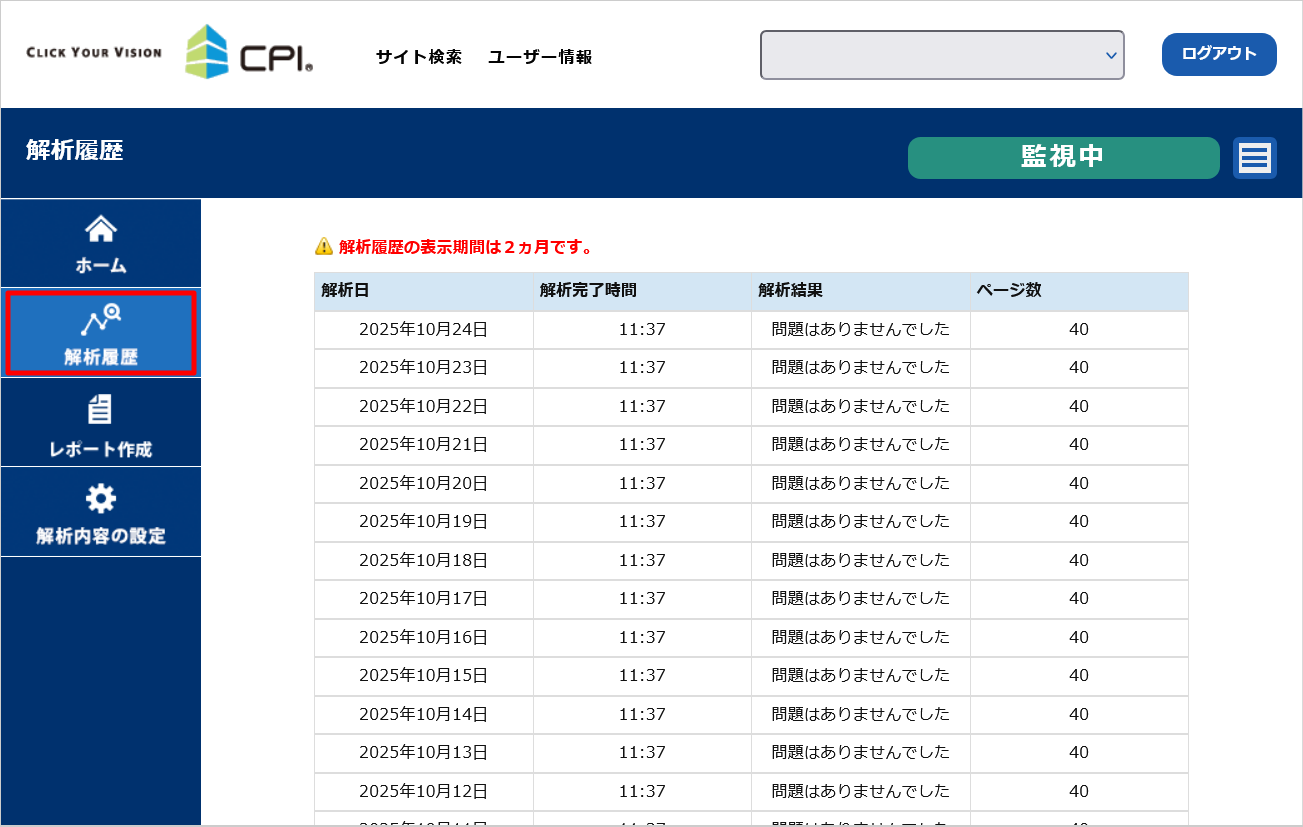Image resolution: width=1303 pixels, height=827 pixels.
Task: Click the CPI logo icon
Action: click(206, 52)
